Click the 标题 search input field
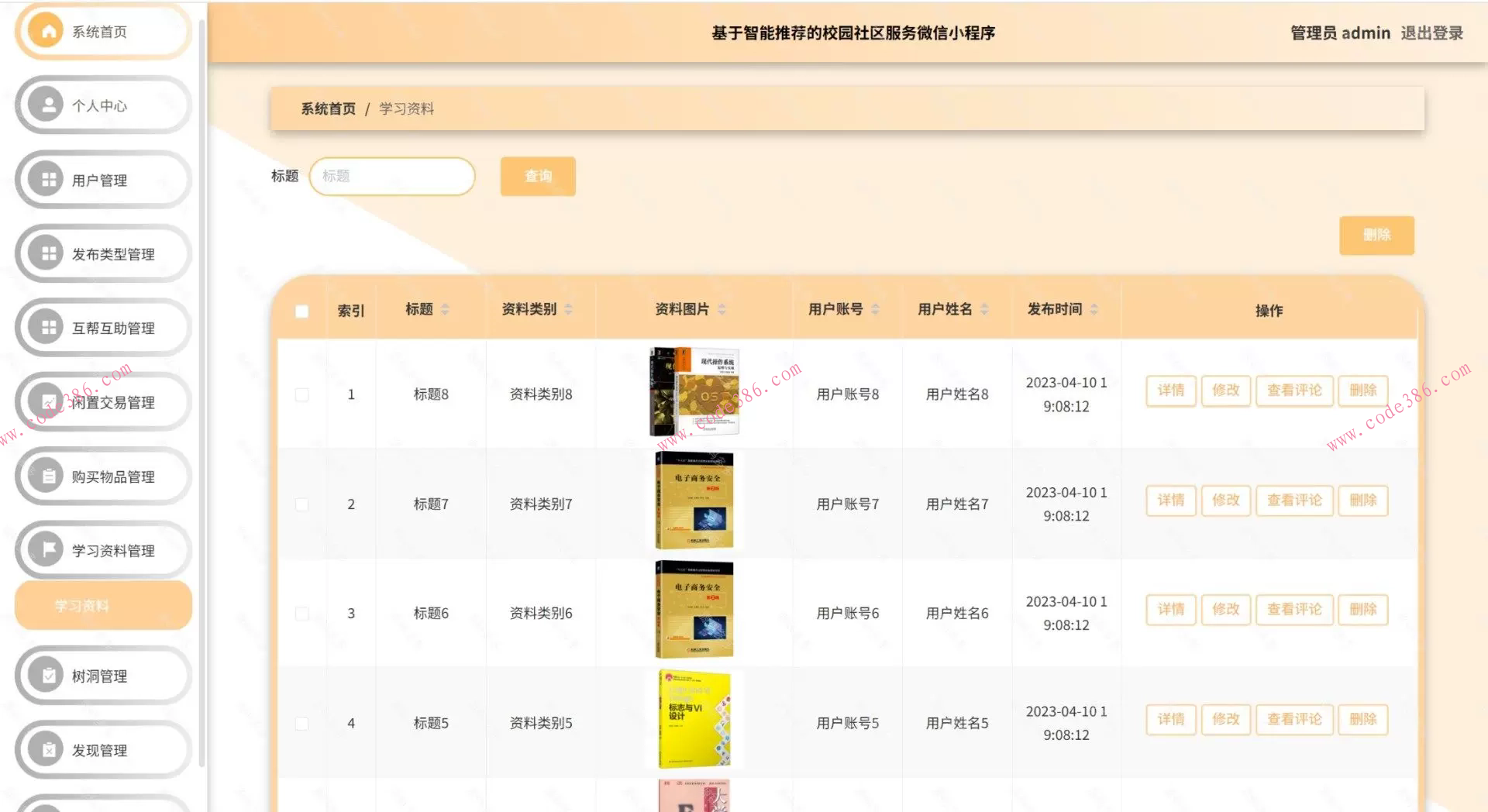The image size is (1488, 812). (x=391, y=176)
